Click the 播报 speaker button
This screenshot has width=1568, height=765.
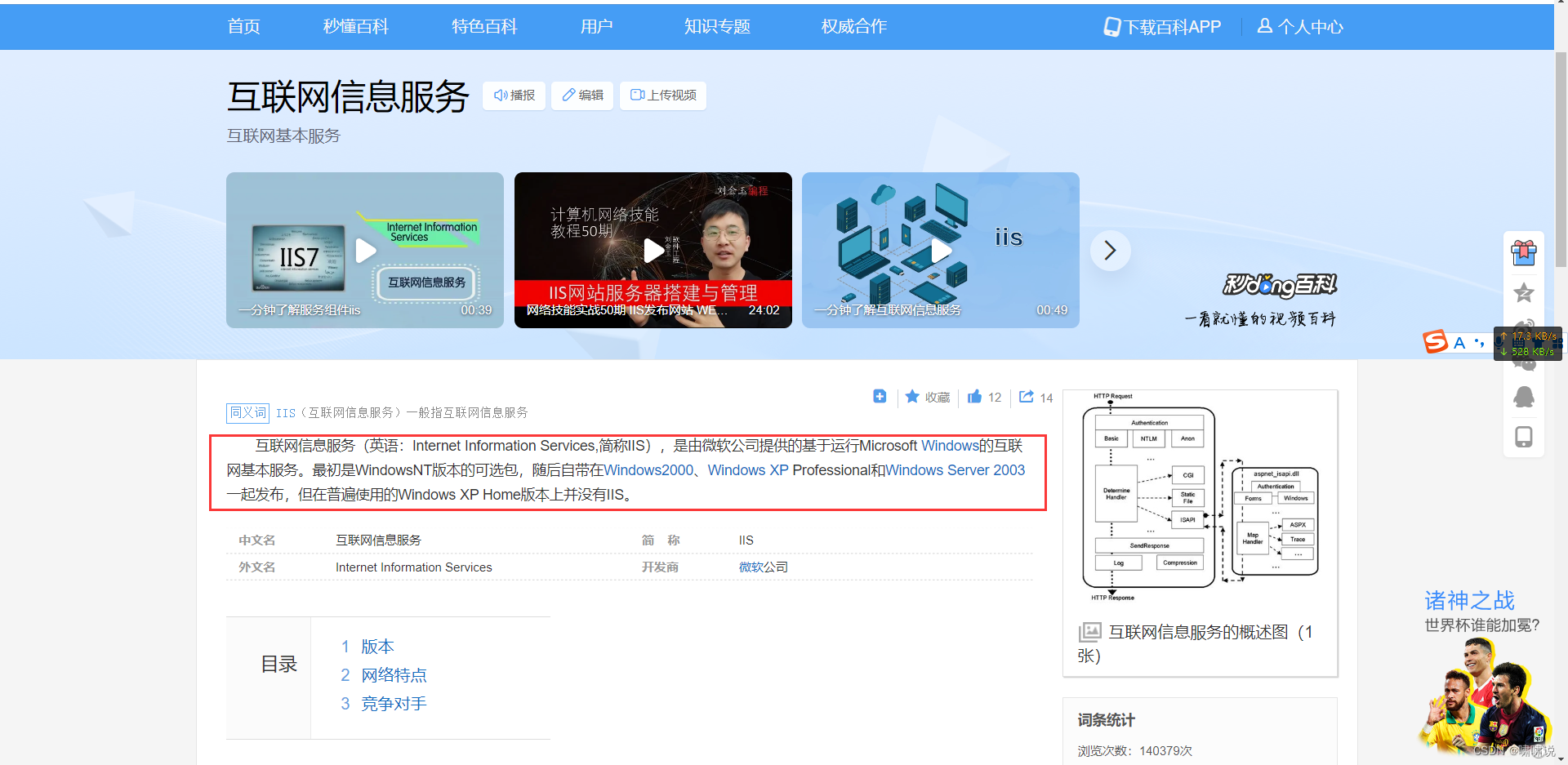tap(514, 96)
